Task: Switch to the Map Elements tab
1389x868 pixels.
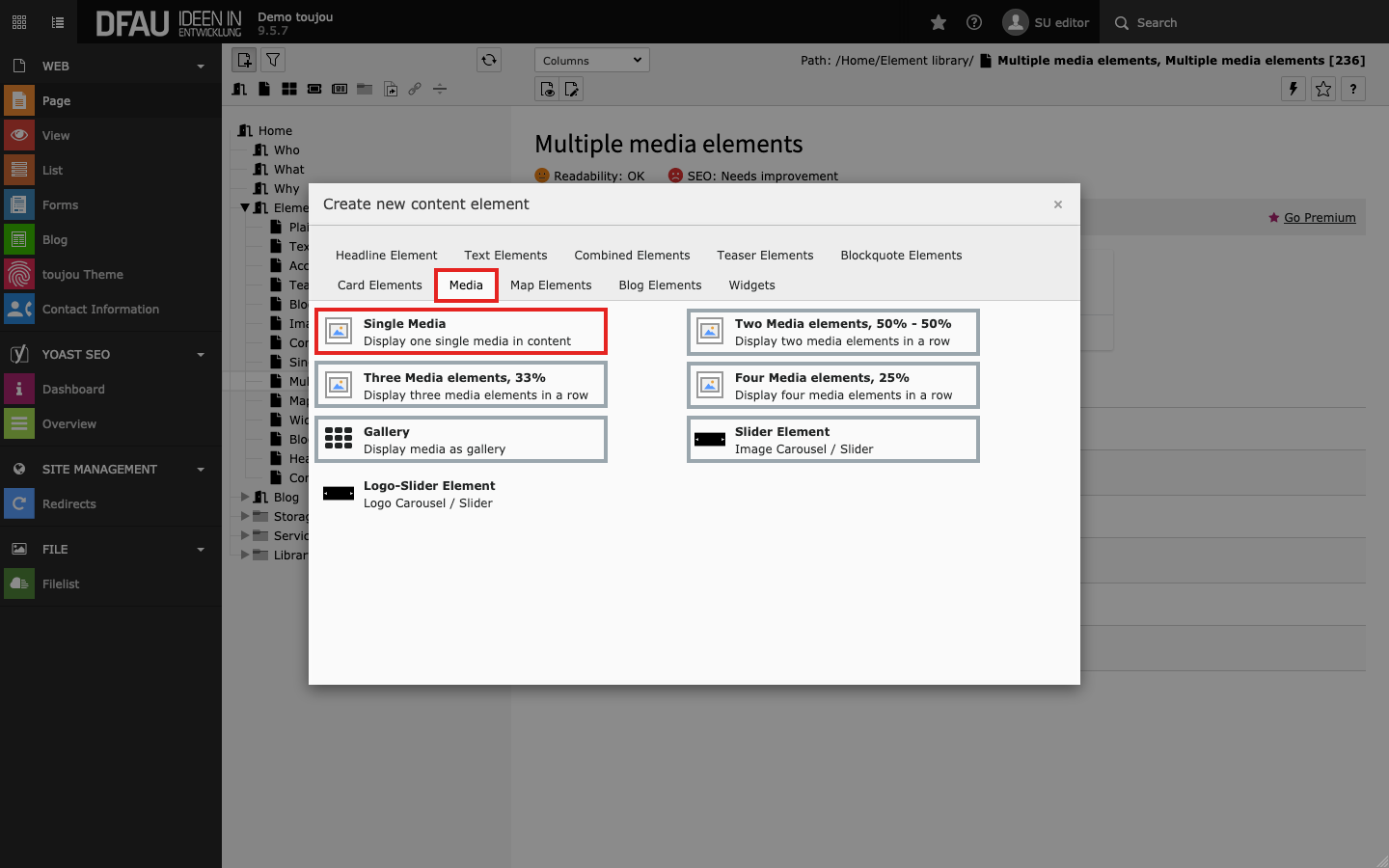Action: [x=551, y=285]
